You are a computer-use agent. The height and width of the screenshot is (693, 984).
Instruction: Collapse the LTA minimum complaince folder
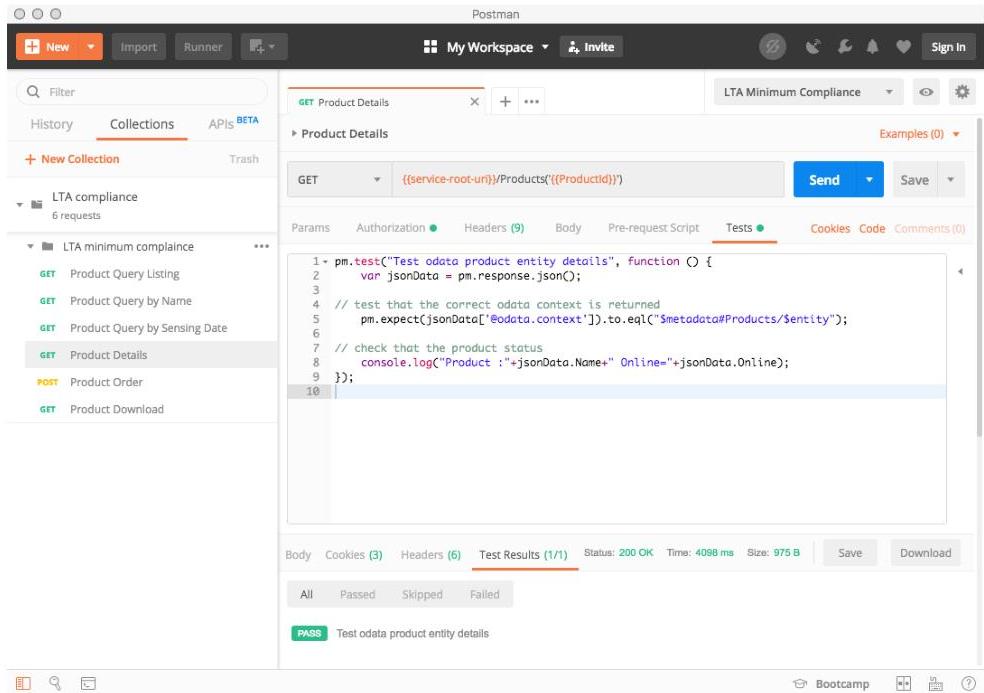click(30, 246)
